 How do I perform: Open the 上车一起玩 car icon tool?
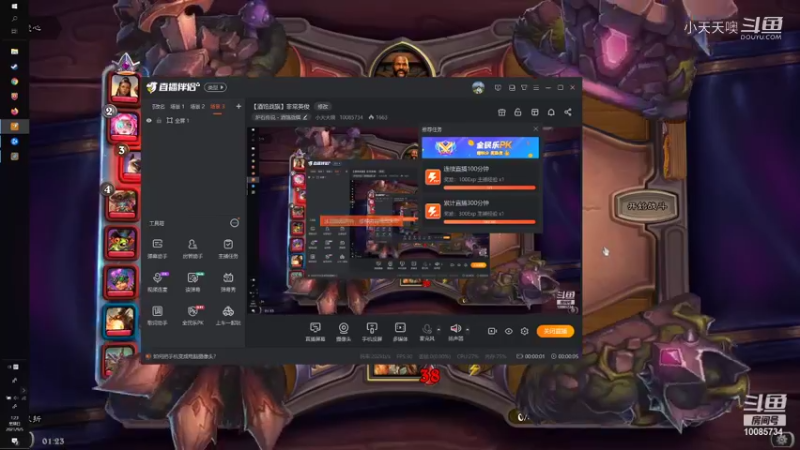pos(228,315)
